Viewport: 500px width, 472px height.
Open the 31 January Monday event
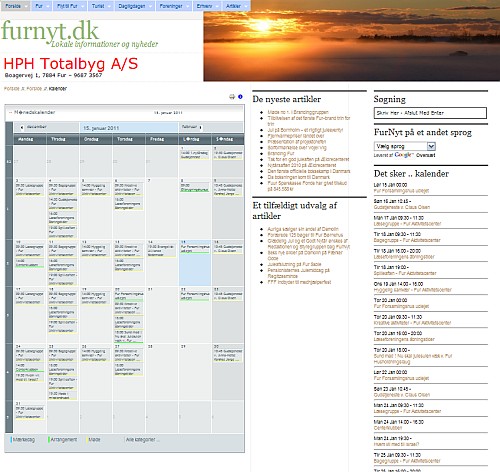[30, 412]
